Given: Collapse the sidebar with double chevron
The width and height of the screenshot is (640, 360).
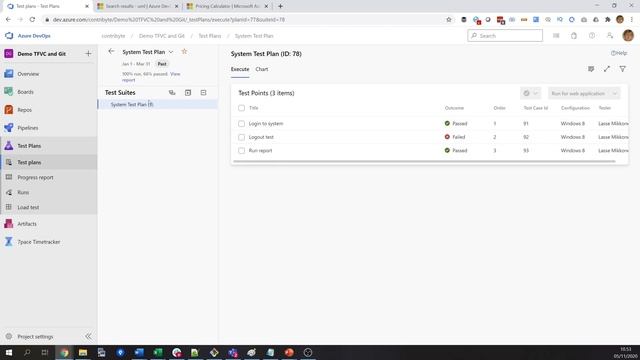Looking at the screenshot, I should click(88, 336).
